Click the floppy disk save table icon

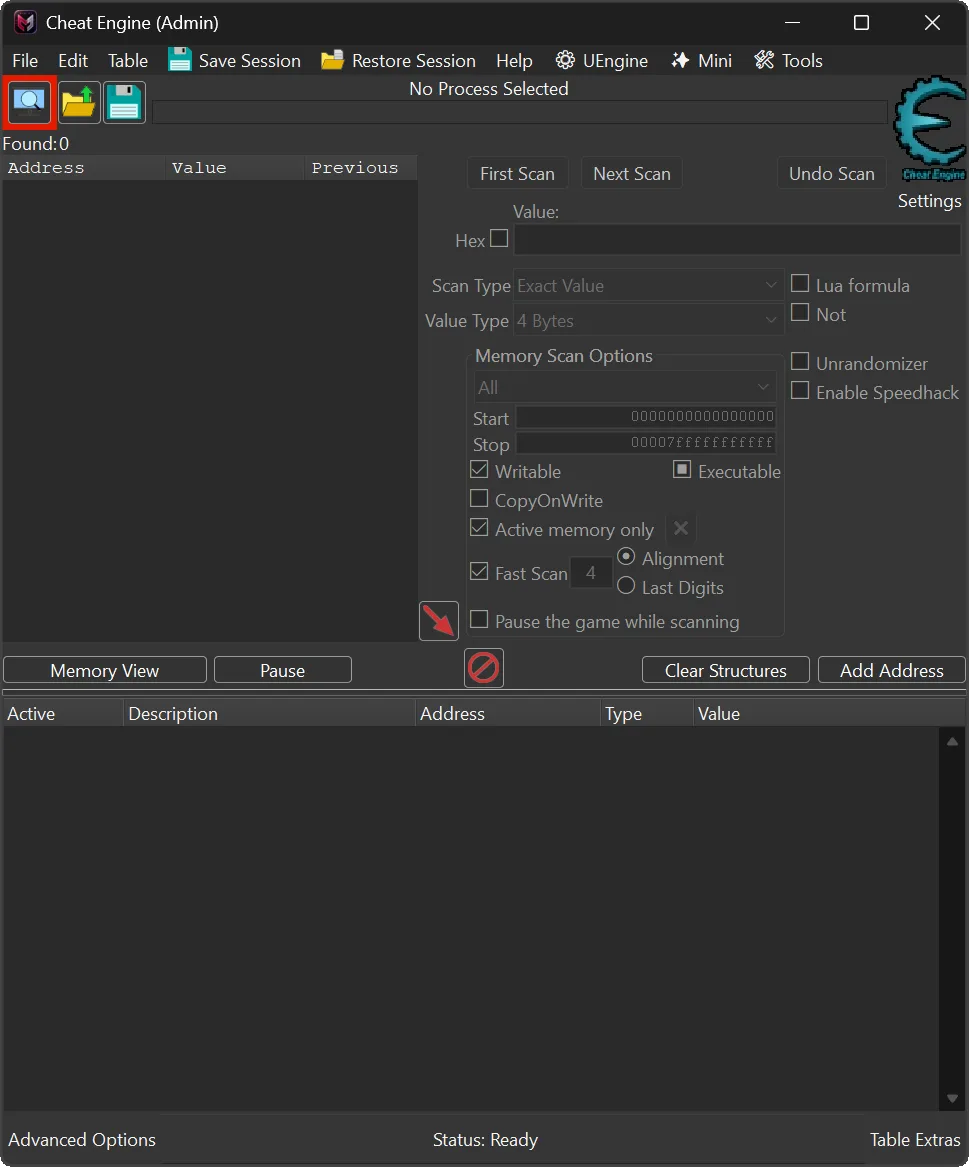pyautogui.click(x=124, y=103)
